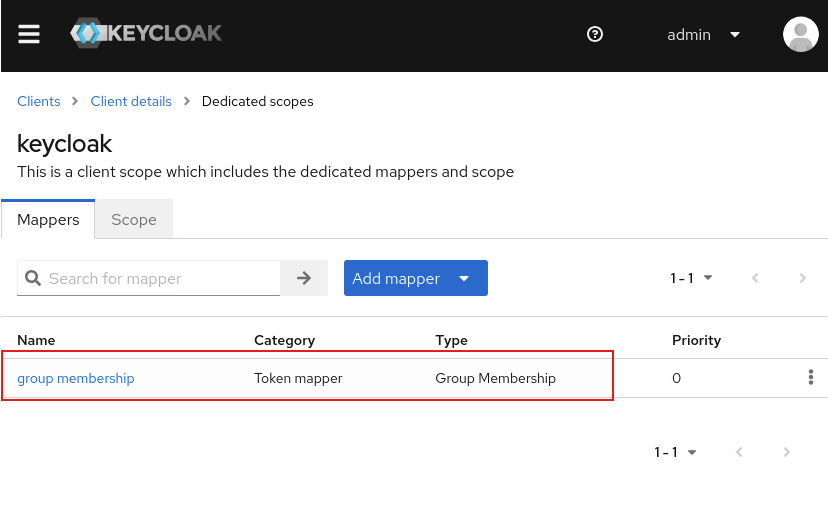Open the hamburger navigation menu
Viewport: 828px width, 507px height.
coord(29,34)
